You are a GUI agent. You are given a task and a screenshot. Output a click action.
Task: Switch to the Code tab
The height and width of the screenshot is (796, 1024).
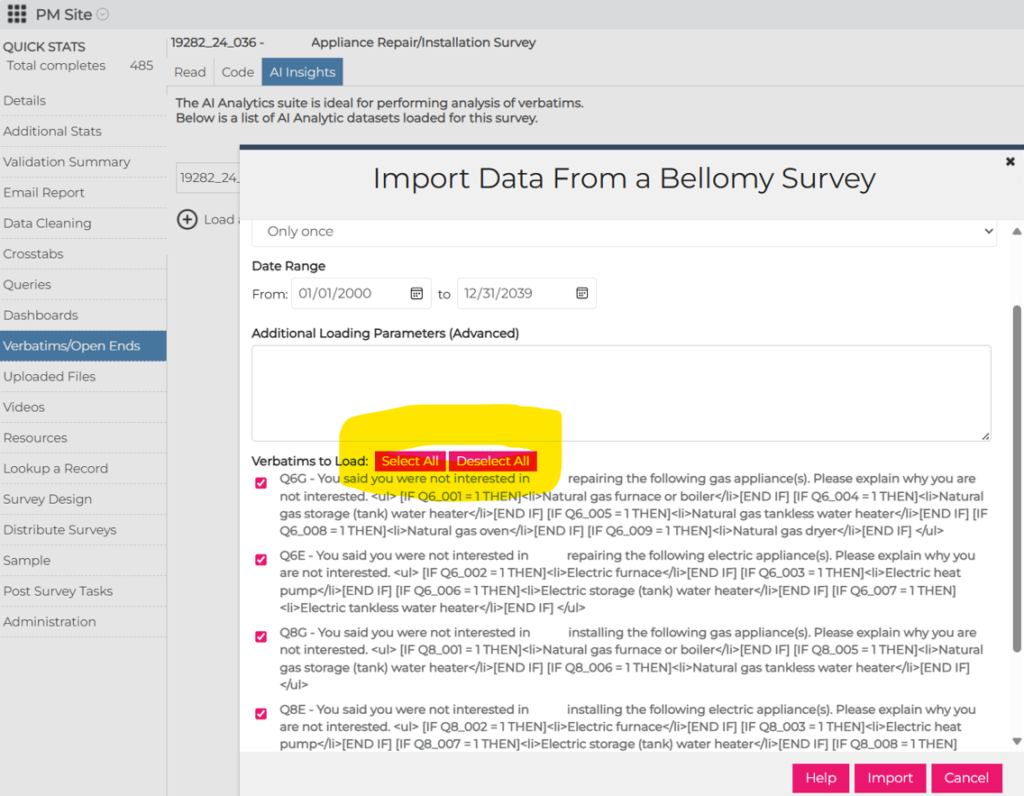[x=238, y=72]
